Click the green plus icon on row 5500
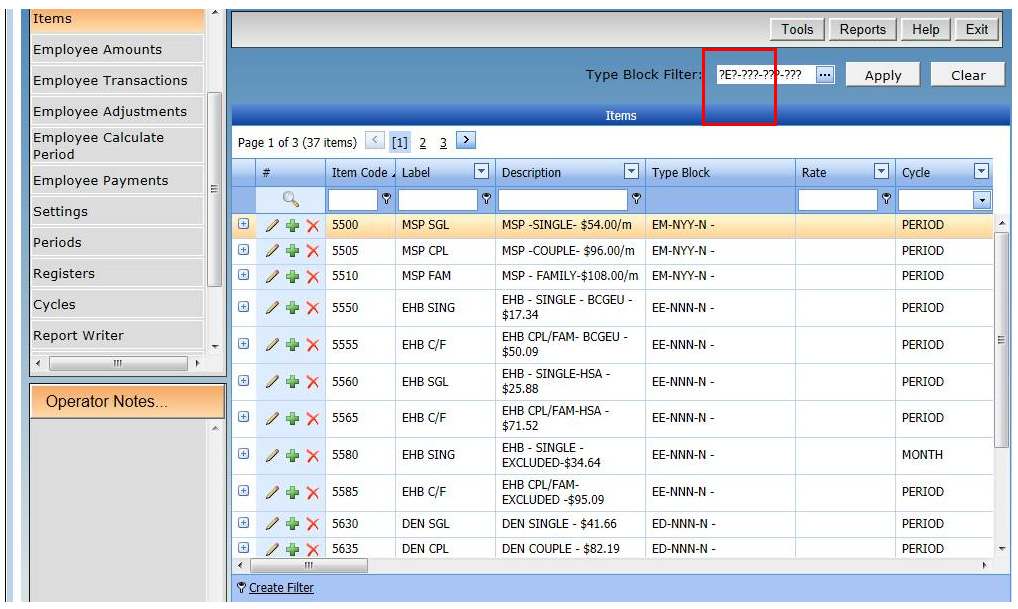 coord(293,225)
